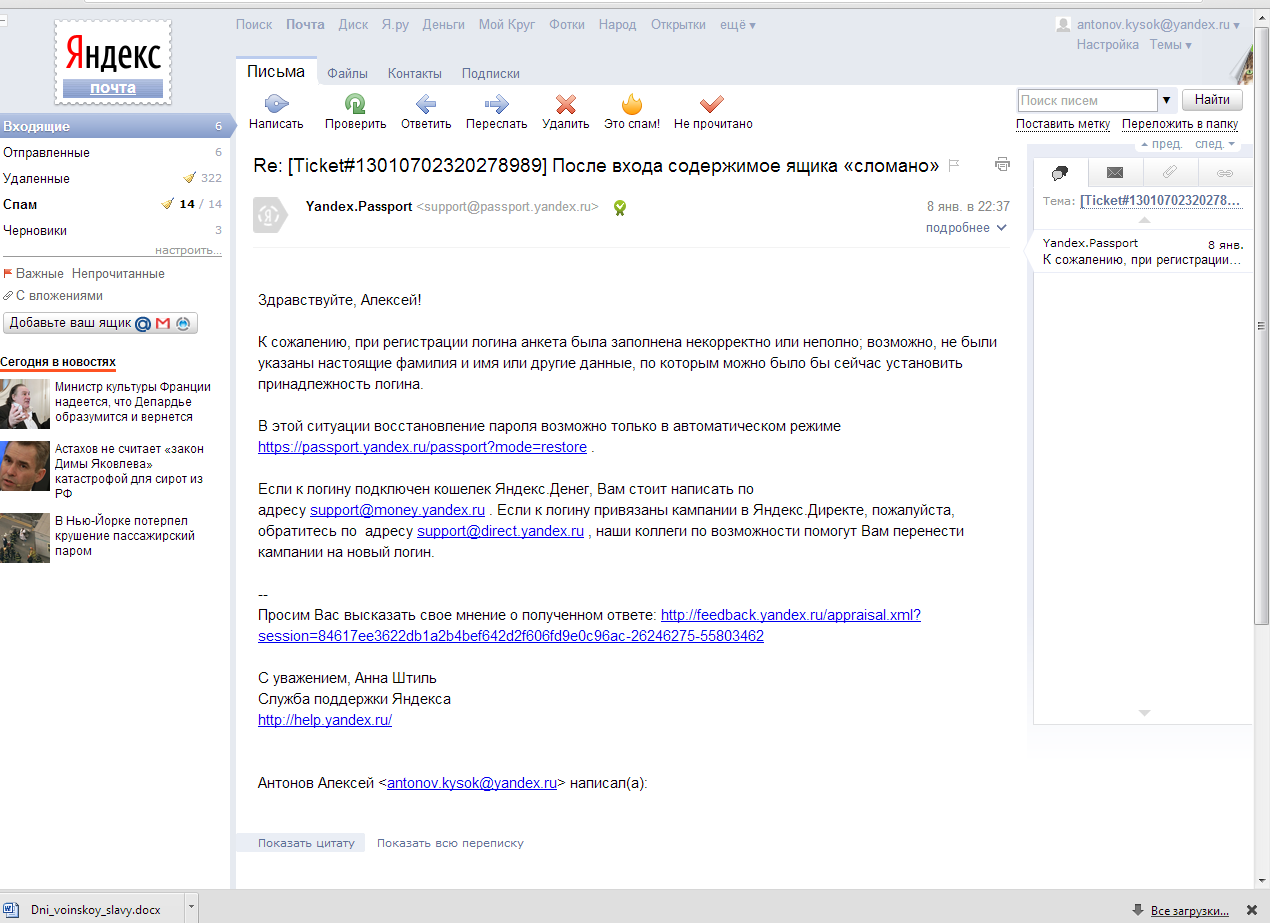Click the red flag Важные filter
The width and height of the screenshot is (1270, 923).
[8, 273]
